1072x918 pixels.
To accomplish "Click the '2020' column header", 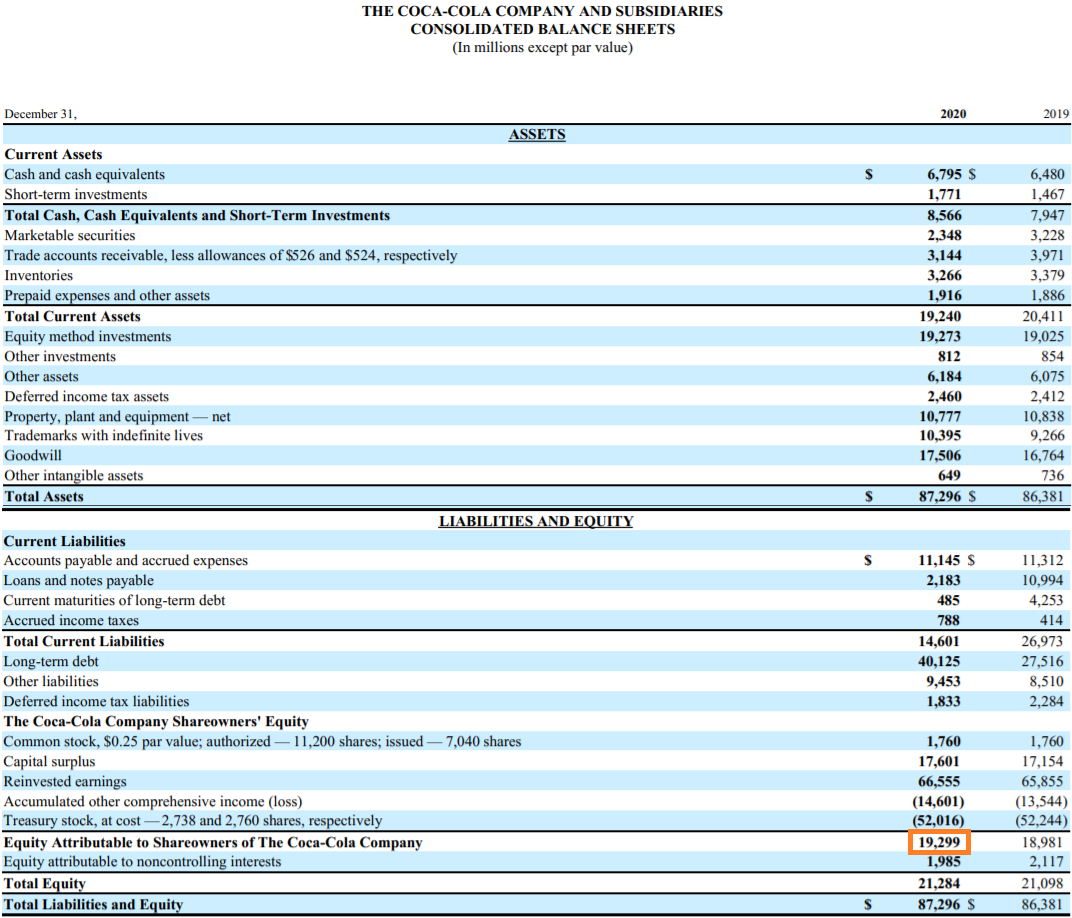I will pos(953,113).
